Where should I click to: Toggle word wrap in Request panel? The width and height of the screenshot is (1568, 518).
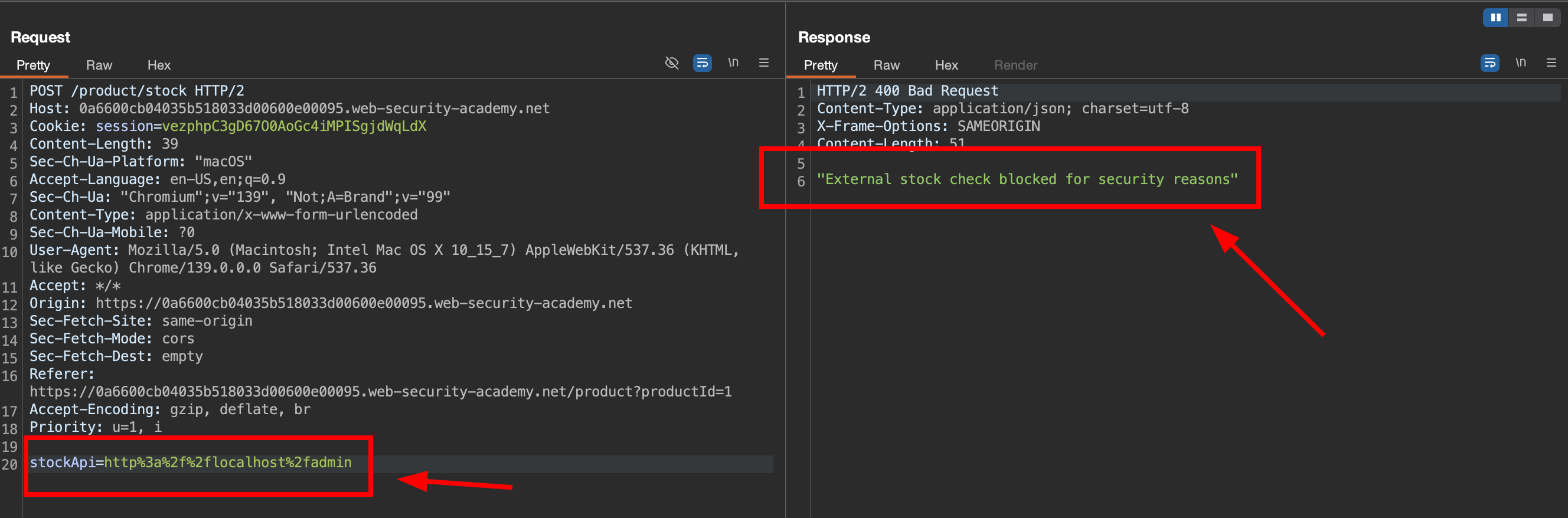tap(702, 63)
